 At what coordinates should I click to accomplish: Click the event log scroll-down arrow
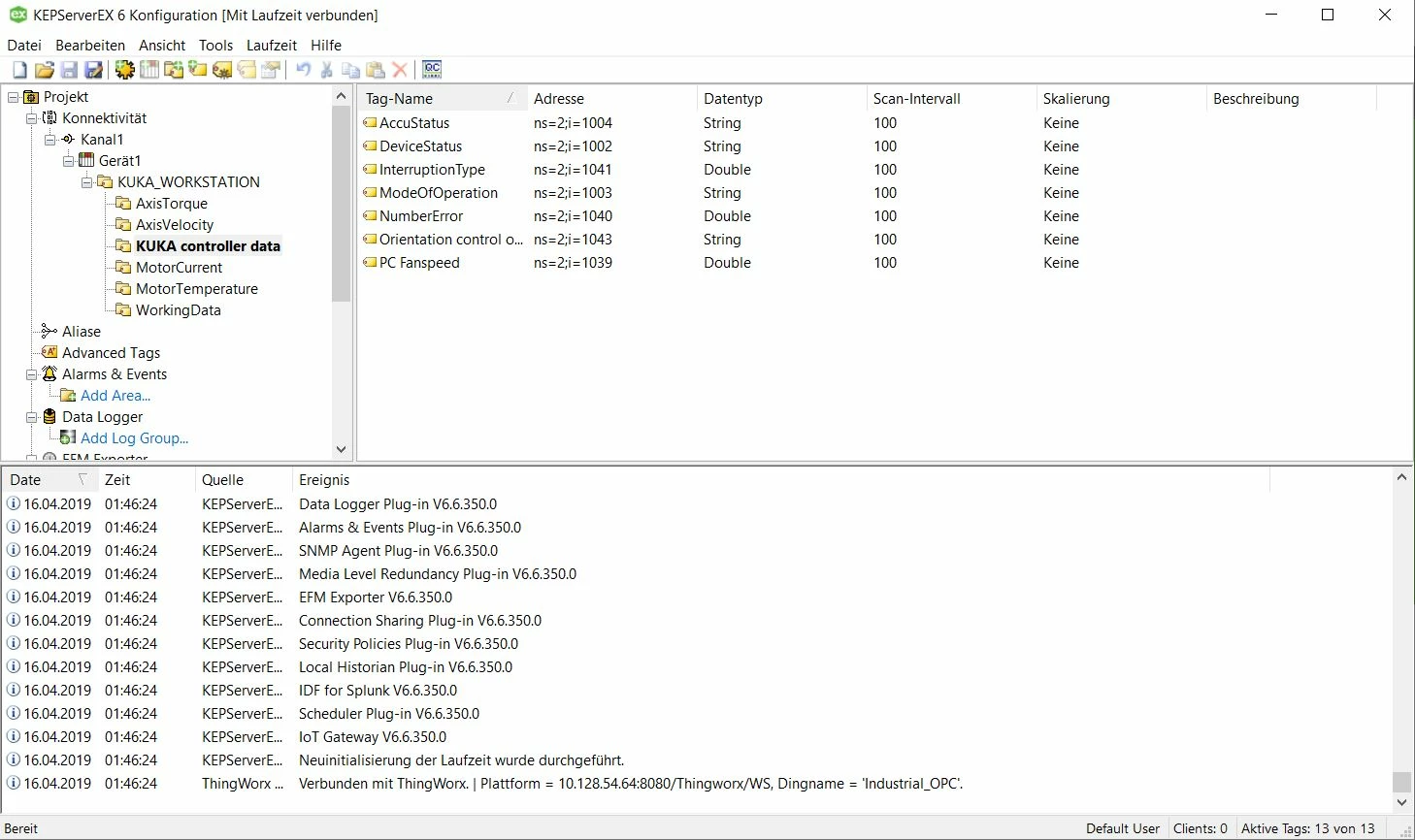pyautogui.click(x=1401, y=802)
